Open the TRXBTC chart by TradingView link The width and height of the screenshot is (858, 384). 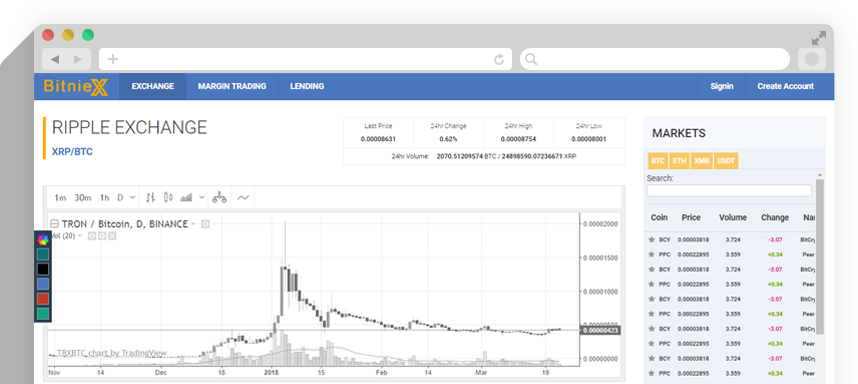112,353
